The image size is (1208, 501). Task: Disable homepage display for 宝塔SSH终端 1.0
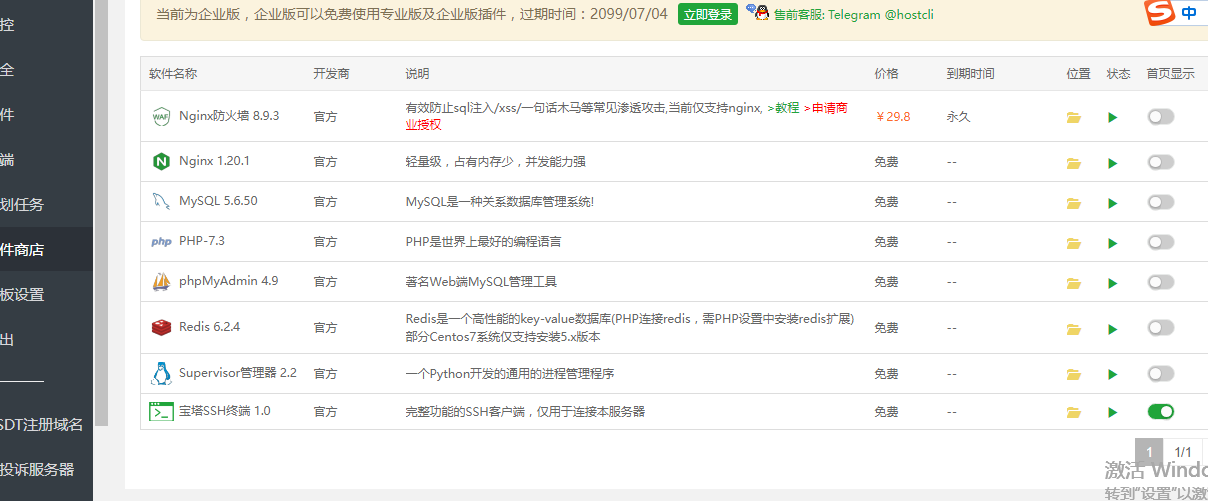[1160, 412]
